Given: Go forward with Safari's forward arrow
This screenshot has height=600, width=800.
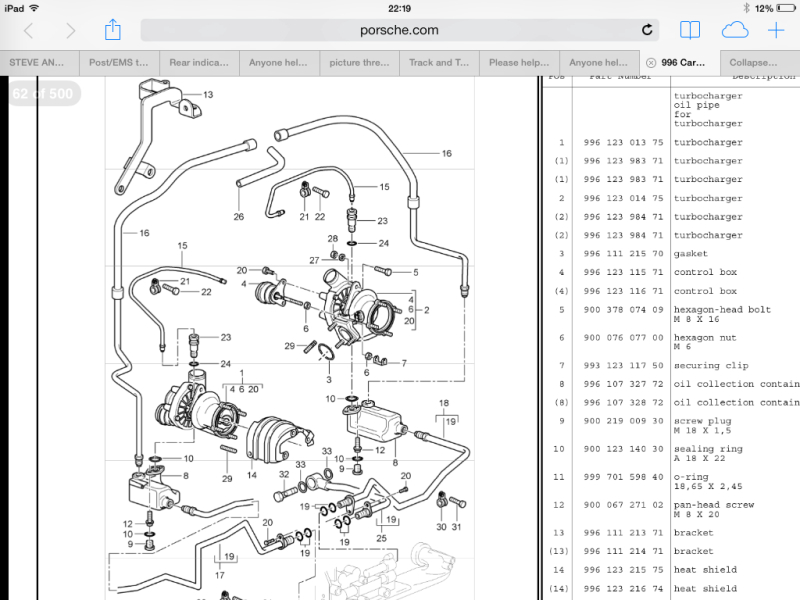Looking at the screenshot, I should pyautogui.click(x=71, y=31).
